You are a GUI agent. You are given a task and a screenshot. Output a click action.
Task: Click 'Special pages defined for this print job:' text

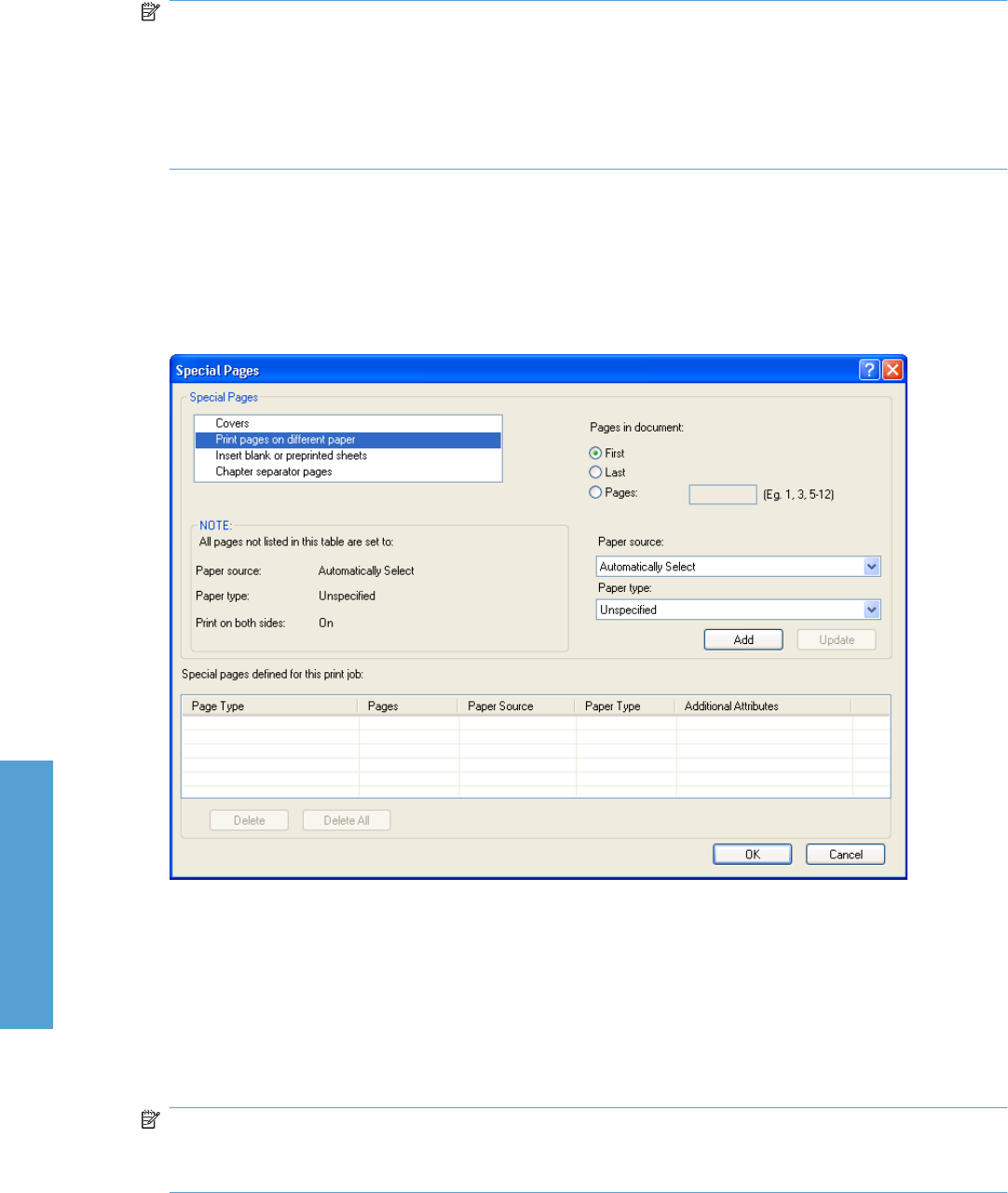(272, 674)
